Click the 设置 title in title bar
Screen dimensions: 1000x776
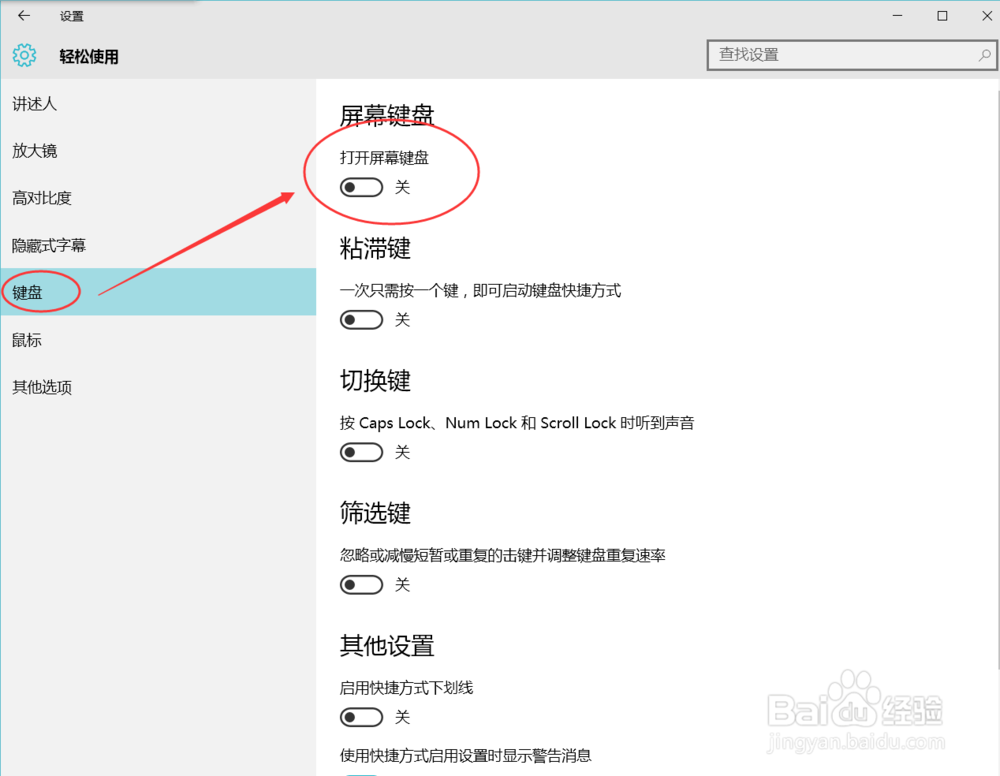(x=72, y=15)
